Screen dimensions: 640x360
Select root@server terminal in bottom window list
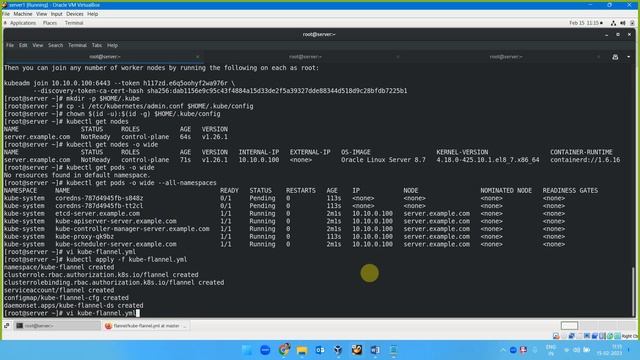(57, 326)
